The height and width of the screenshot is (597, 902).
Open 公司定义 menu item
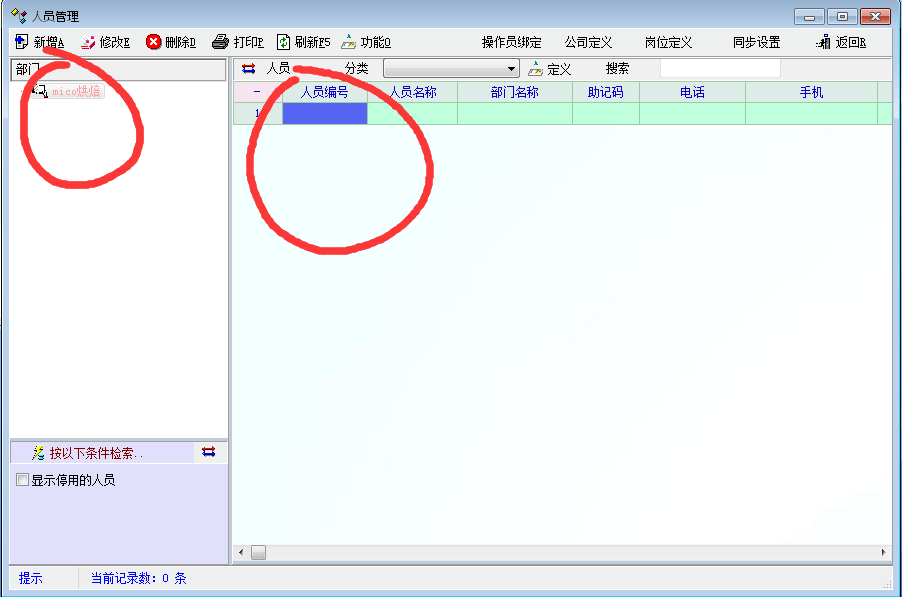click(588, 42)
